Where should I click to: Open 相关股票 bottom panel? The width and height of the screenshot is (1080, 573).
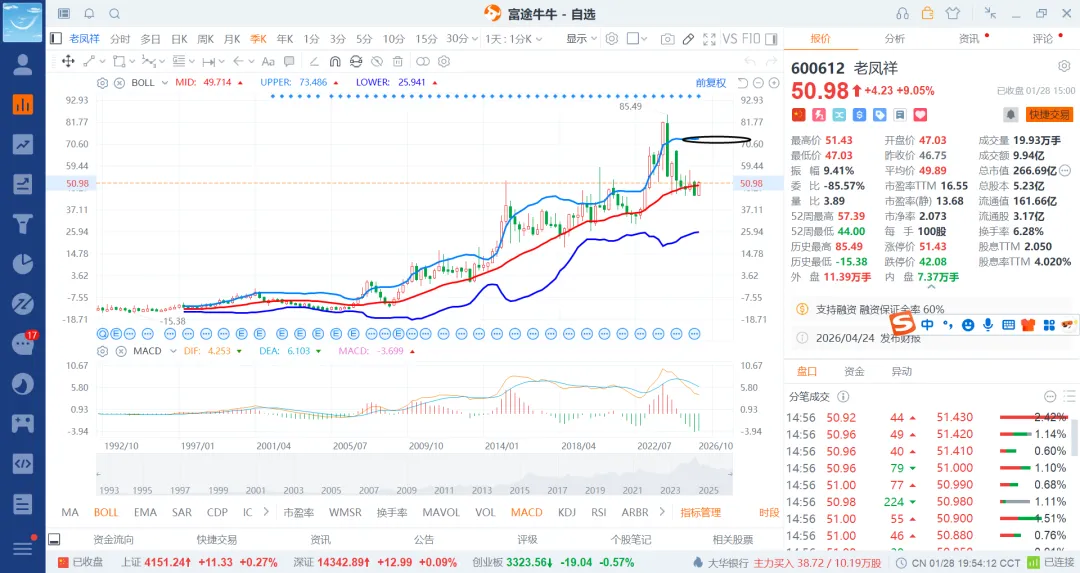(x=733, y=539)
